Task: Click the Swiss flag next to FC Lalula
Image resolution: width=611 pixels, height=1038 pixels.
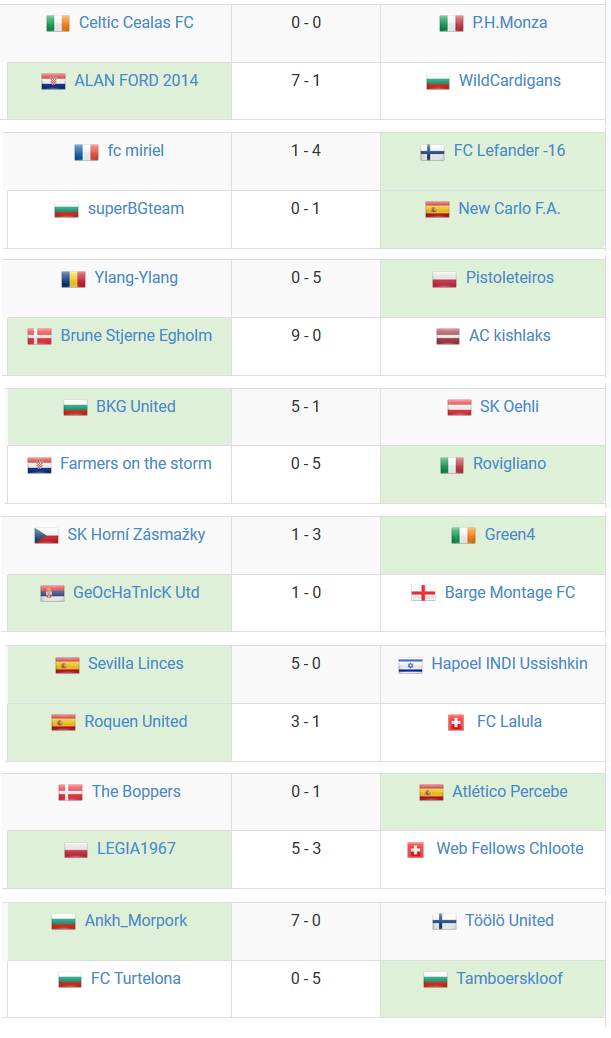Action: tap(456, 723)
